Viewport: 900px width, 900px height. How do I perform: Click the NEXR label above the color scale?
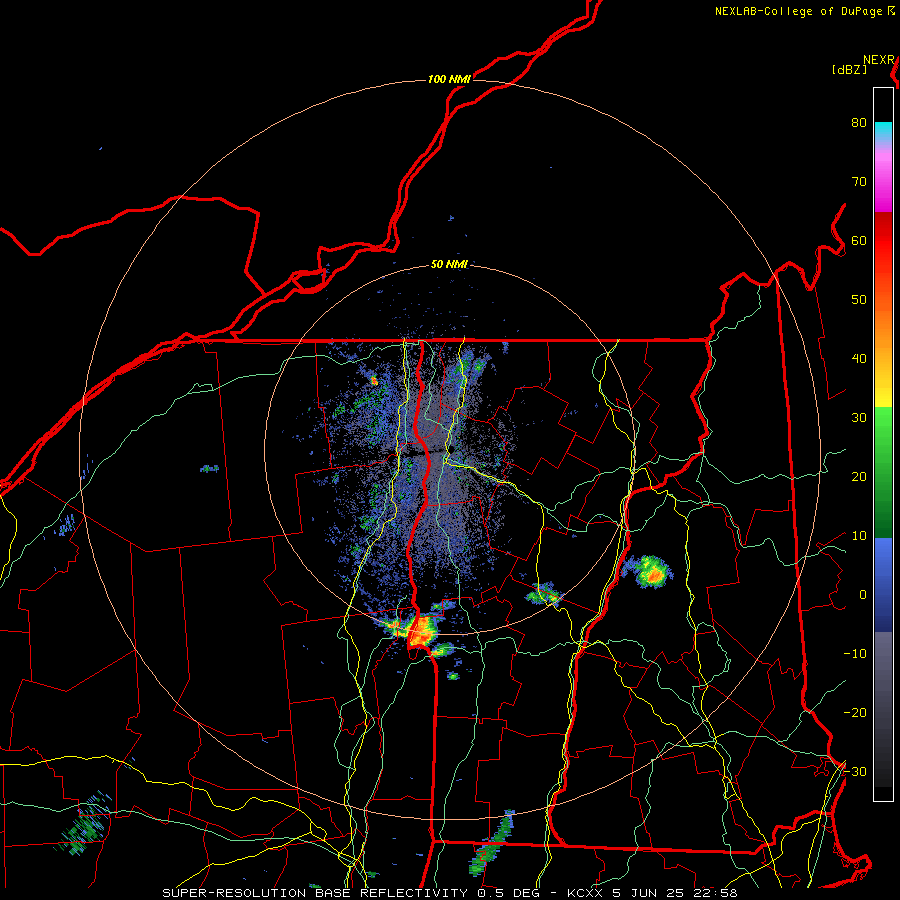879,60
